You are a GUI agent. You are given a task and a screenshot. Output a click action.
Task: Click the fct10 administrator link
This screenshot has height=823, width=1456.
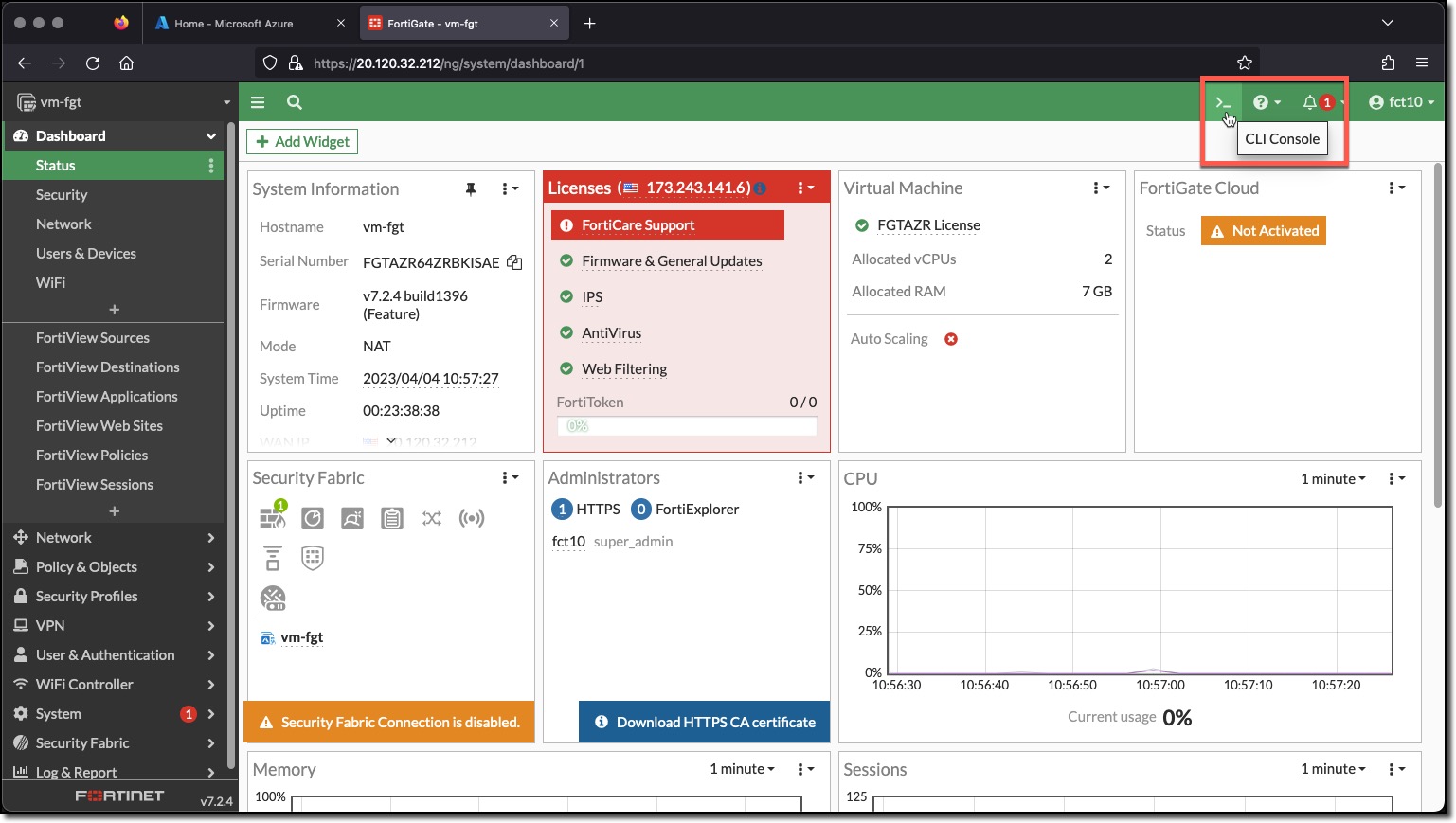568,542
